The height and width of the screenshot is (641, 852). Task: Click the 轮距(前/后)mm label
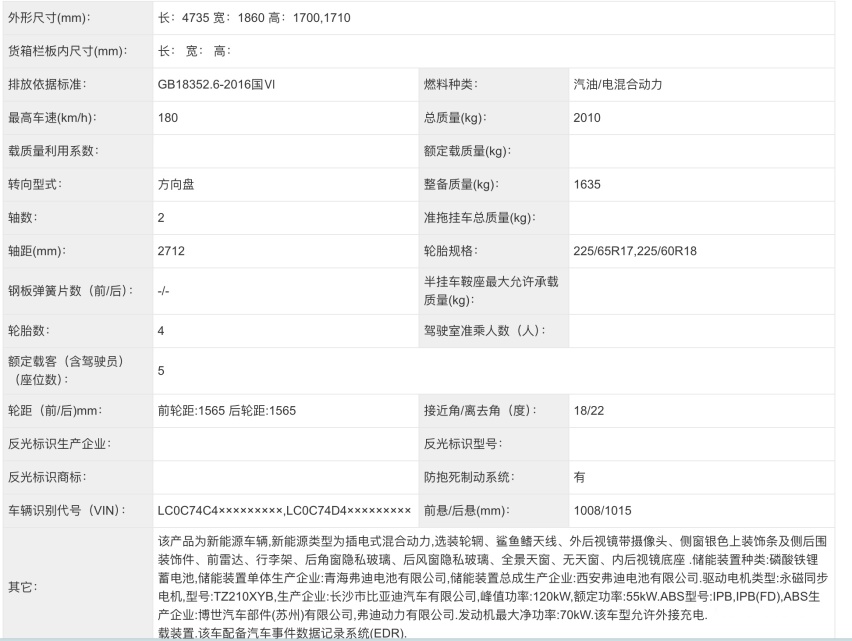coord(55,411)
